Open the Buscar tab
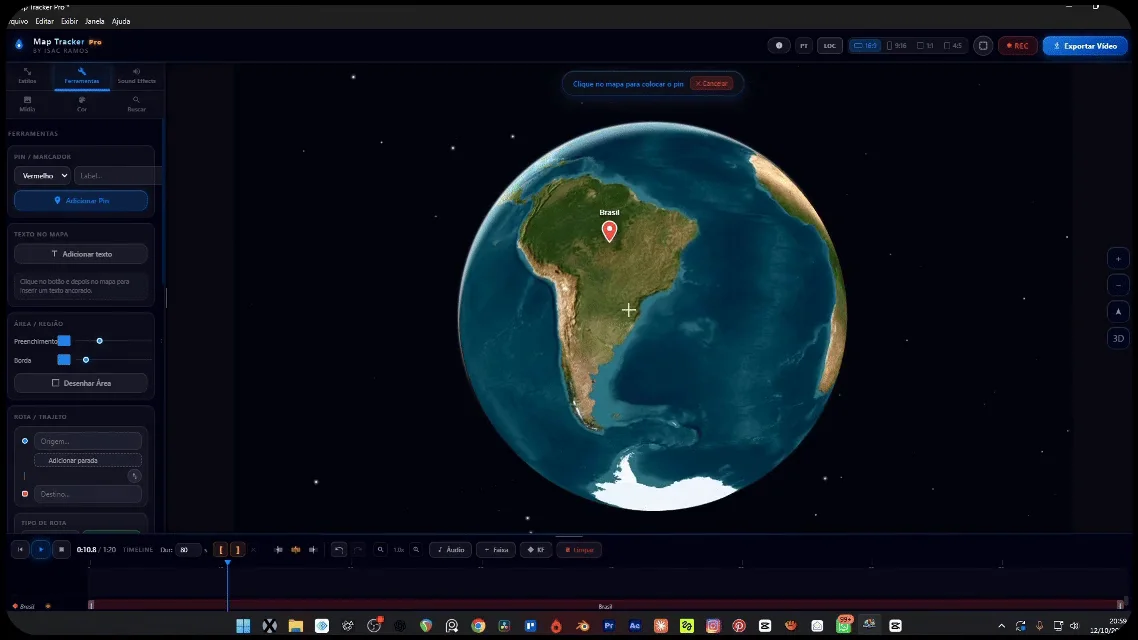The image size is (1138, 640). pos(136,104)
